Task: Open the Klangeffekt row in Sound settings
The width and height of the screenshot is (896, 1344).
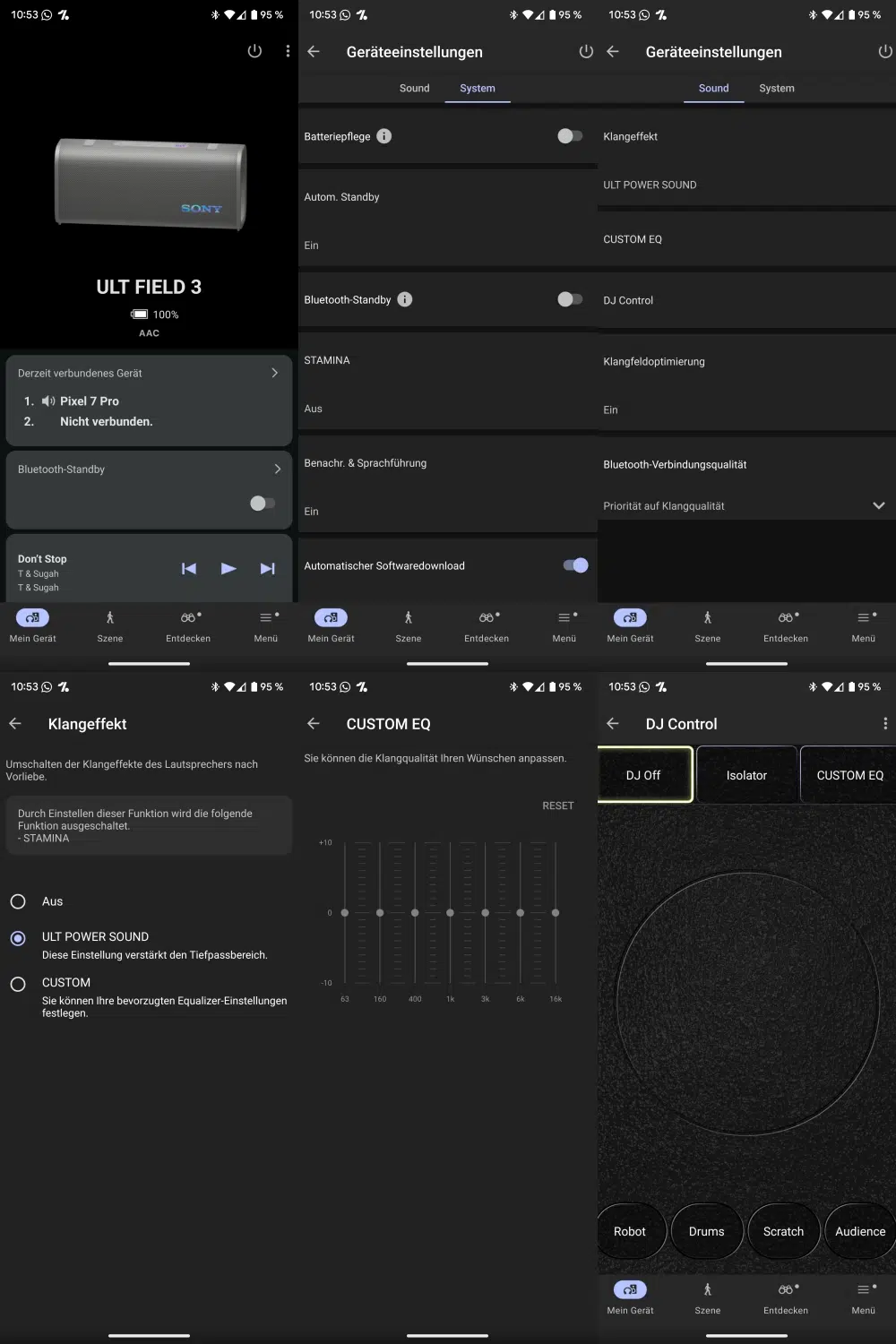Action: click(746, 158)
